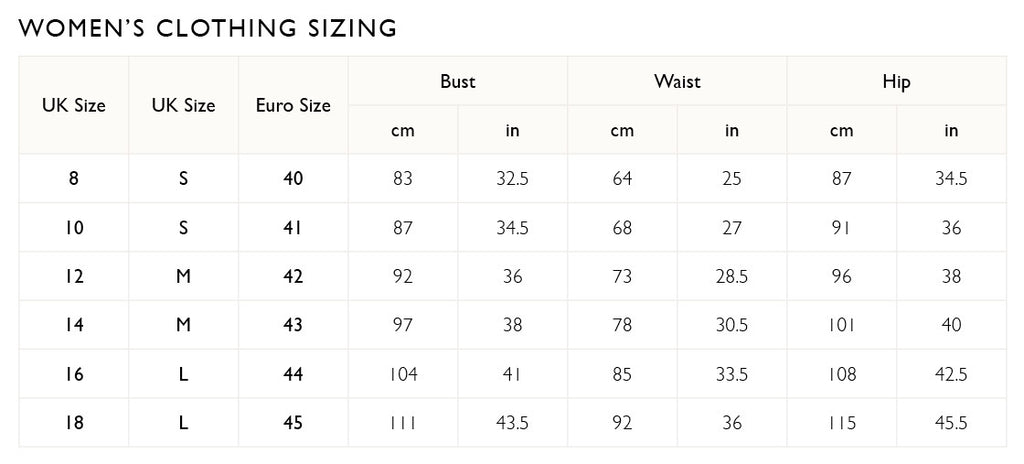Click the 43.5 inch bust measurement
1024x464 pixels.
[x=512, y=423]
